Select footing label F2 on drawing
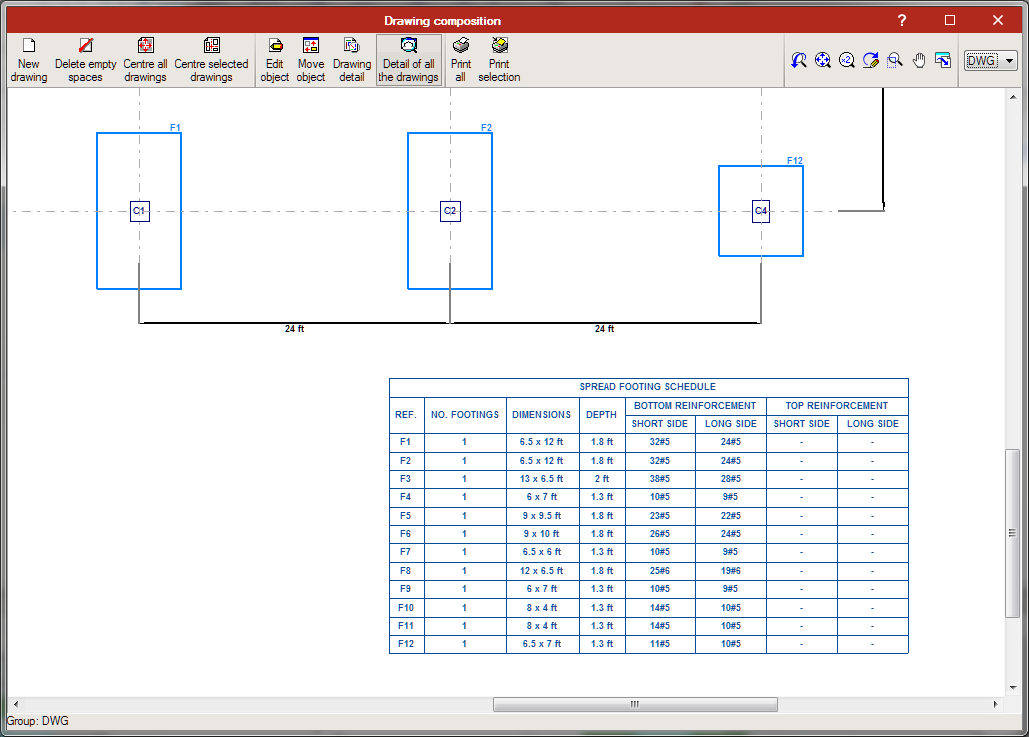 click(x=486, y=127)
